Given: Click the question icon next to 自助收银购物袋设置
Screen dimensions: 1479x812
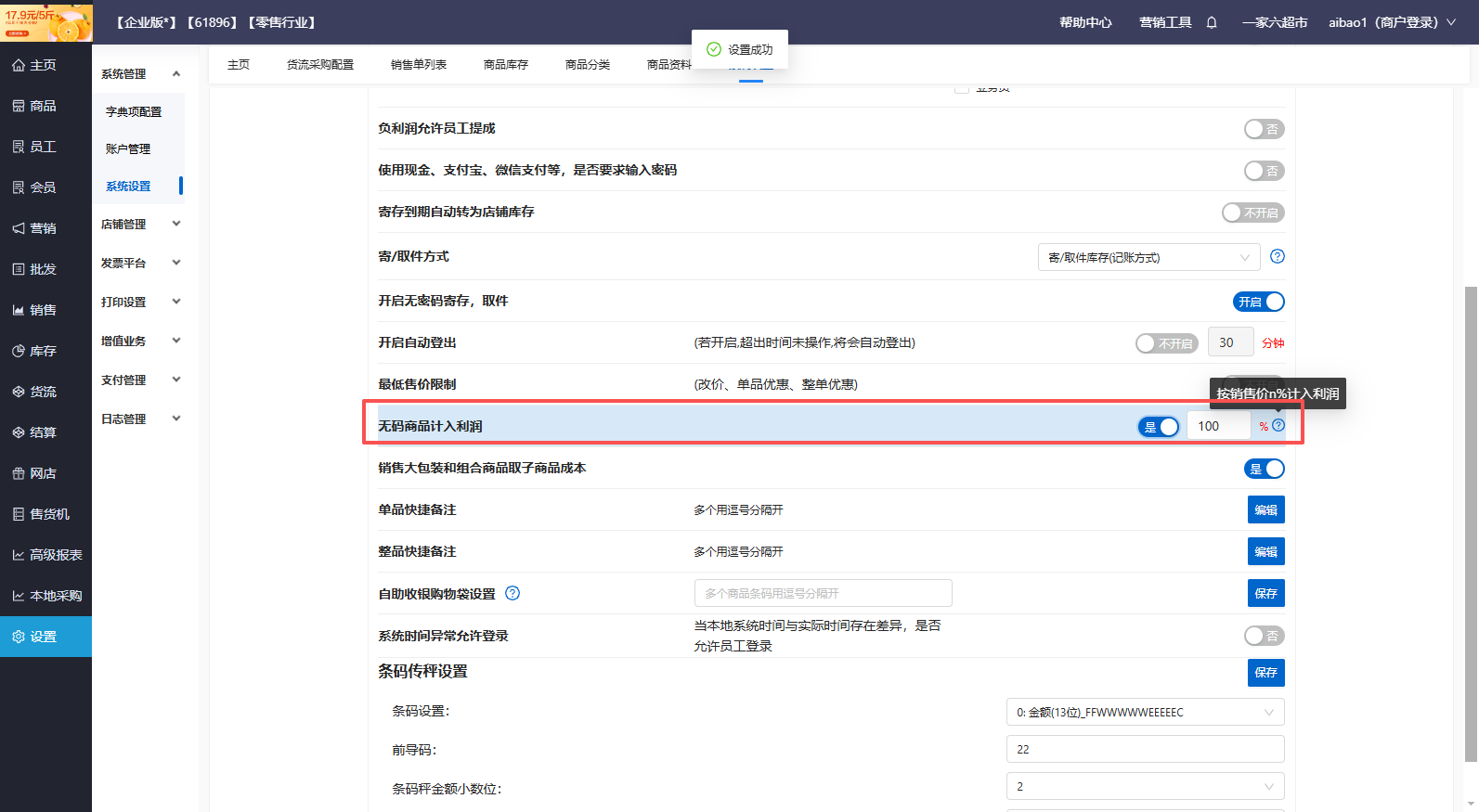Looking at the screenshot, I should (x=512, y=593).
